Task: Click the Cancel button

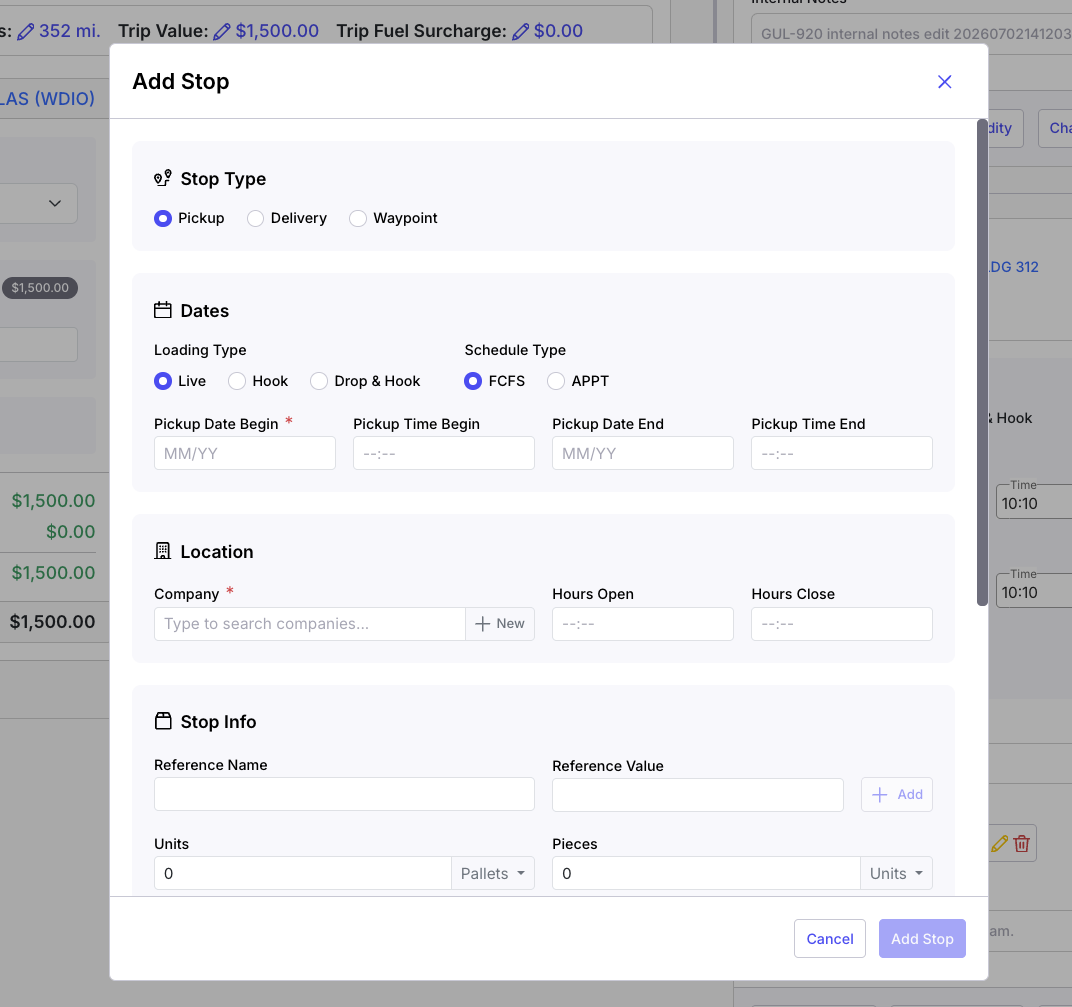Action: (x=829, y=939)
